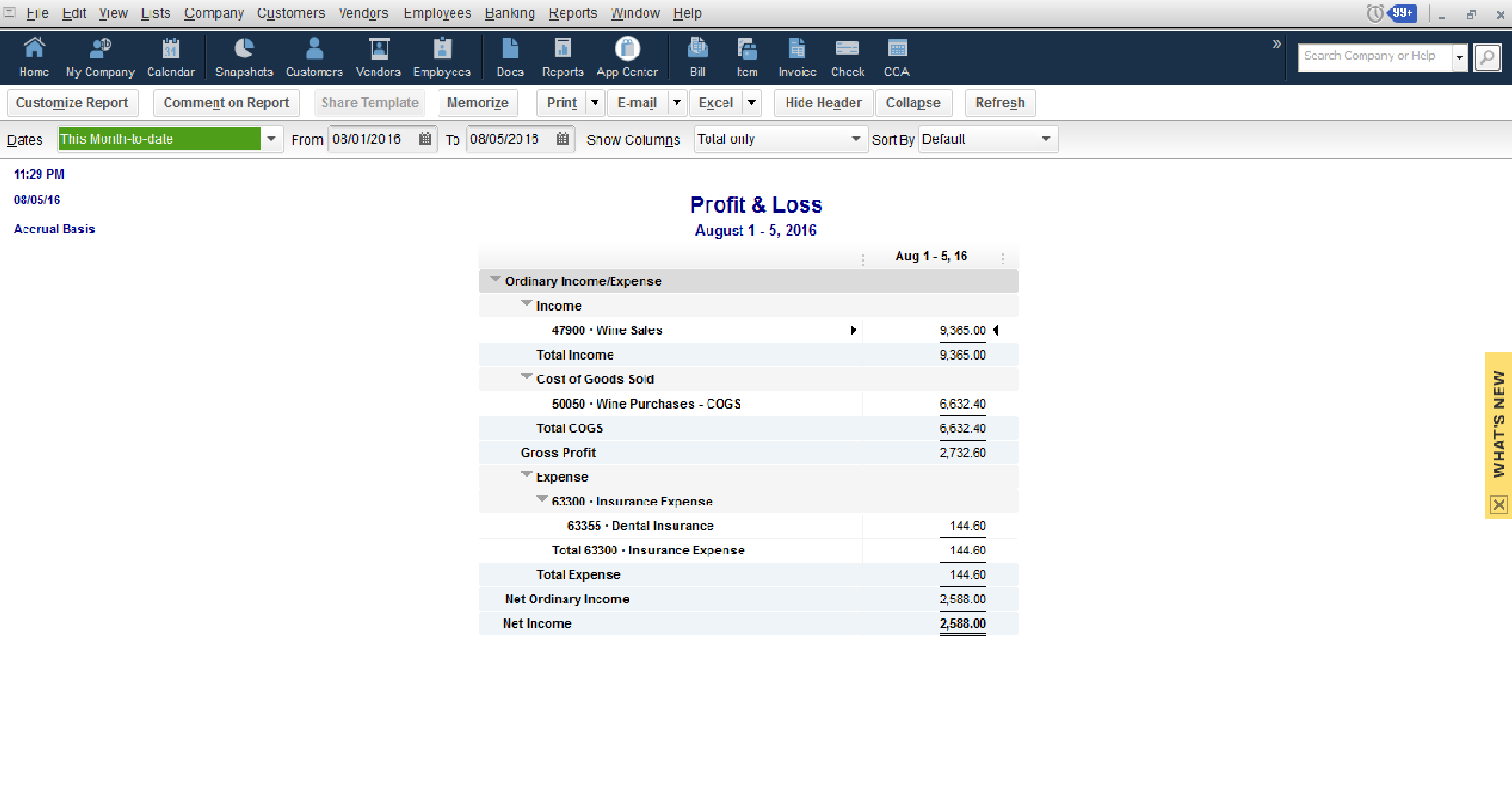Click the Check icon in toolbar

click(x=847, y=57)
